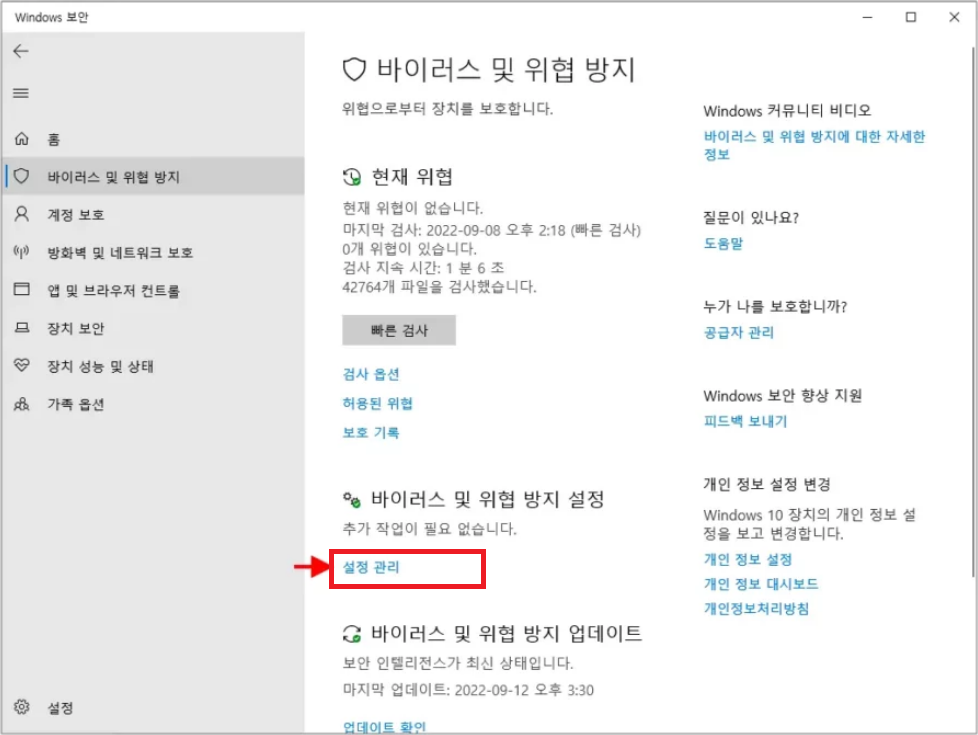The width and height of the screenshot is (978, 735).
Task: Click the shield icon for virus protection
Action: (x=22, y=177)
